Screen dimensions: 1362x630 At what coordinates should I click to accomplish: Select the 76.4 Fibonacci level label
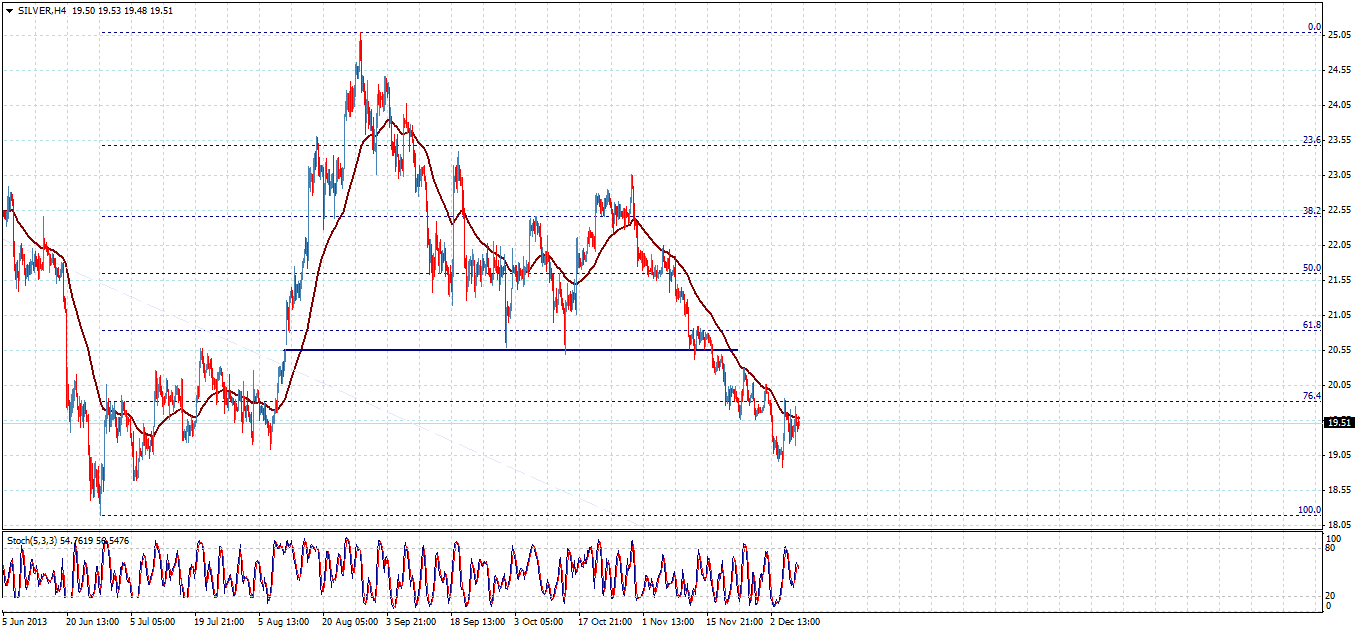coord(1311,396)
